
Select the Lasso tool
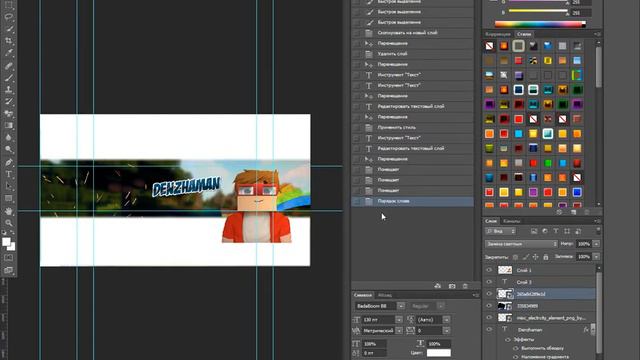click(x=9, y=17)
